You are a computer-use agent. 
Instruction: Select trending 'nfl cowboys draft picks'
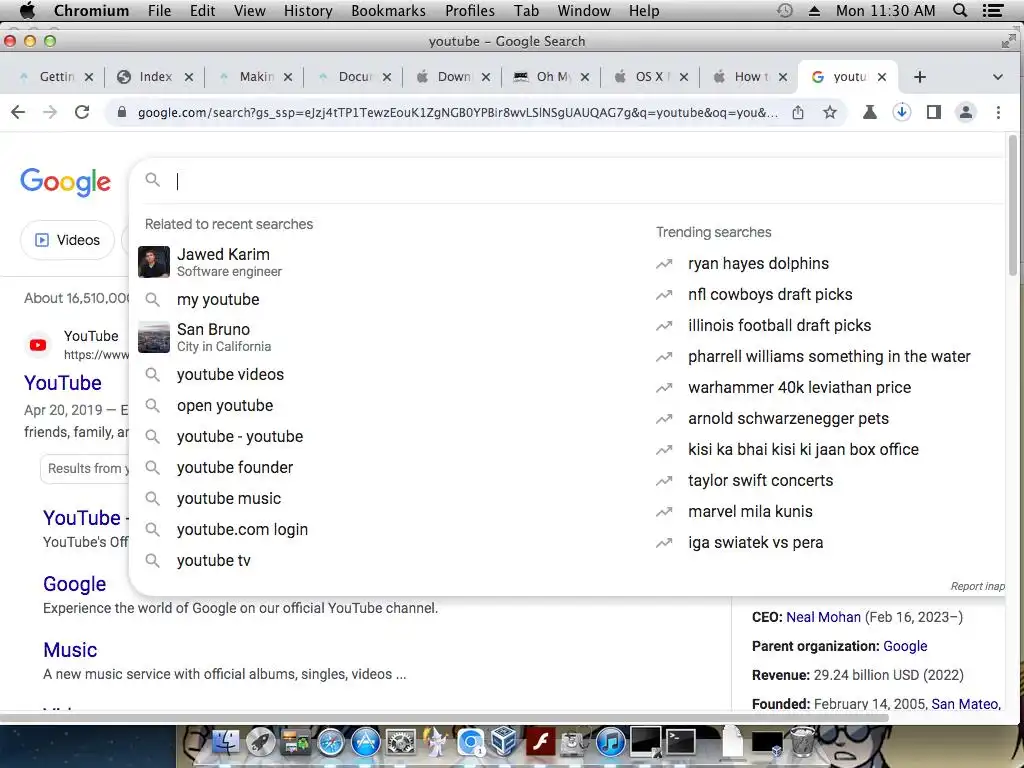point(770,295)
